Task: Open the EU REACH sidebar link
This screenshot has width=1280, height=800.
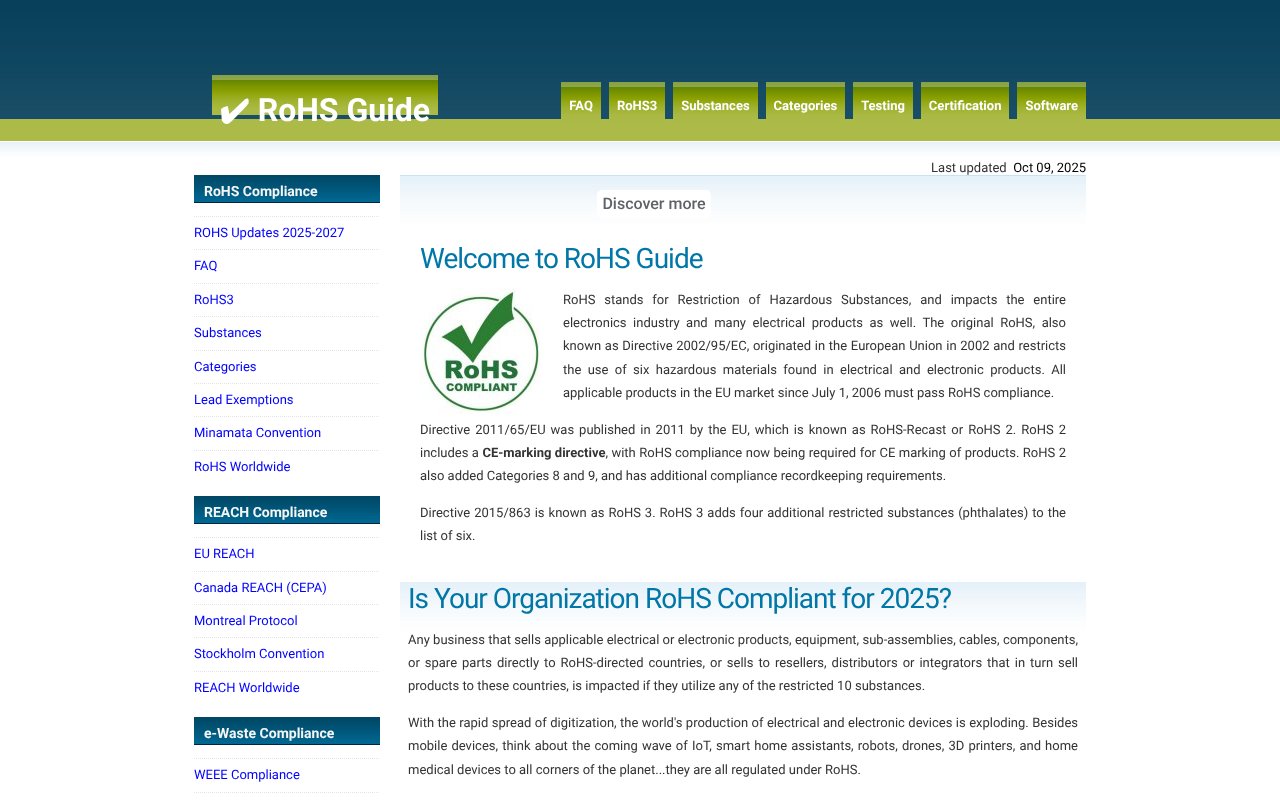Action: tap(224, 553)
